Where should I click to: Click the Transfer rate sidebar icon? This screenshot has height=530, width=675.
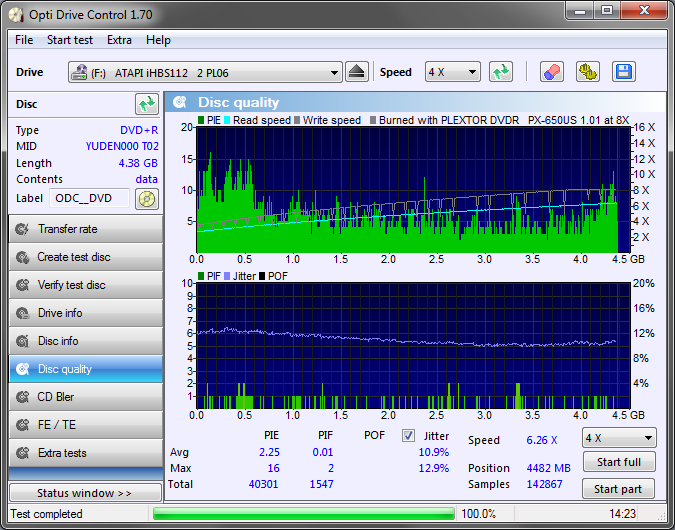(22, 229)
